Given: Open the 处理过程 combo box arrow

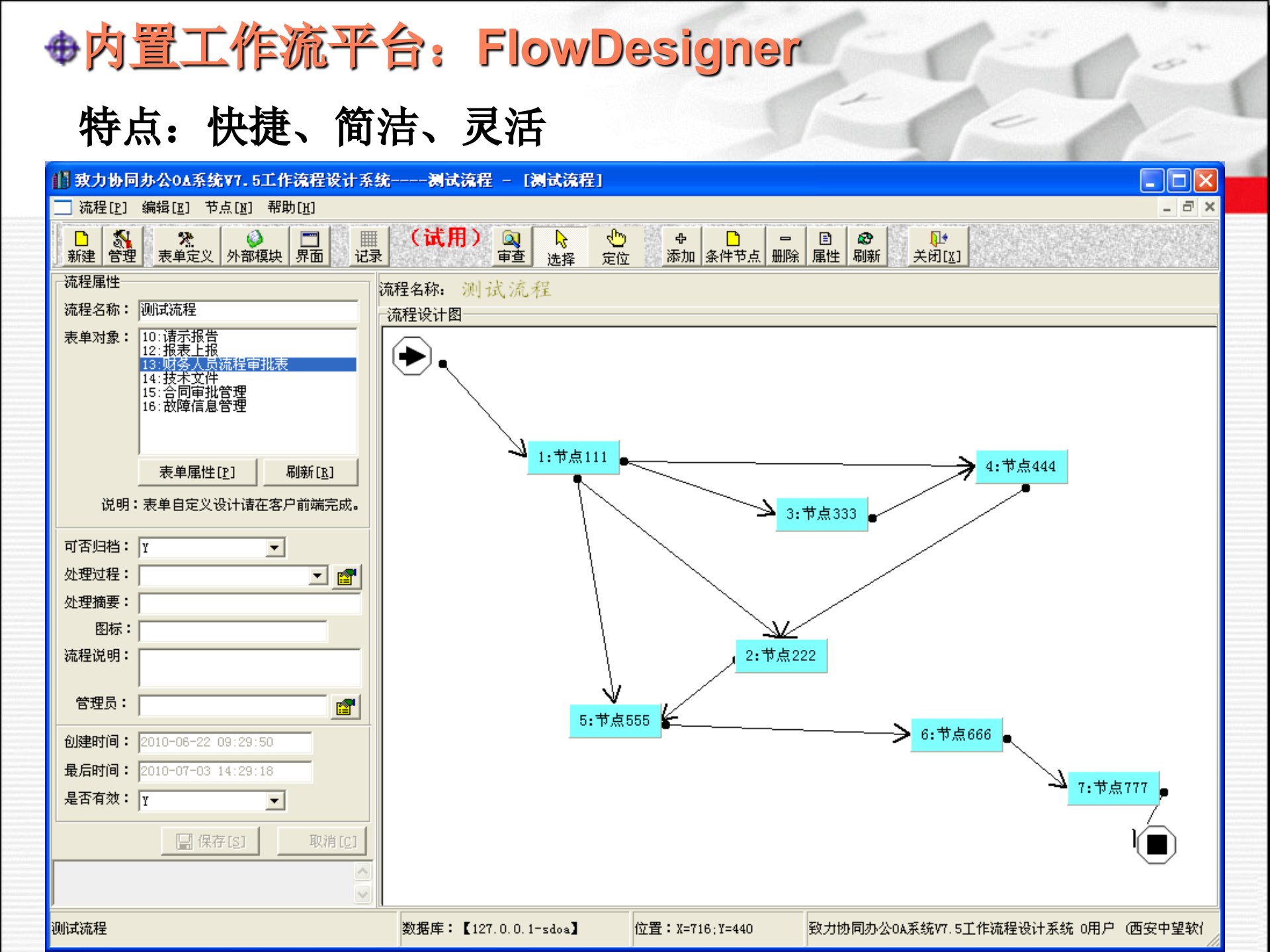Looking at the screenshot, I should (318, 576).
